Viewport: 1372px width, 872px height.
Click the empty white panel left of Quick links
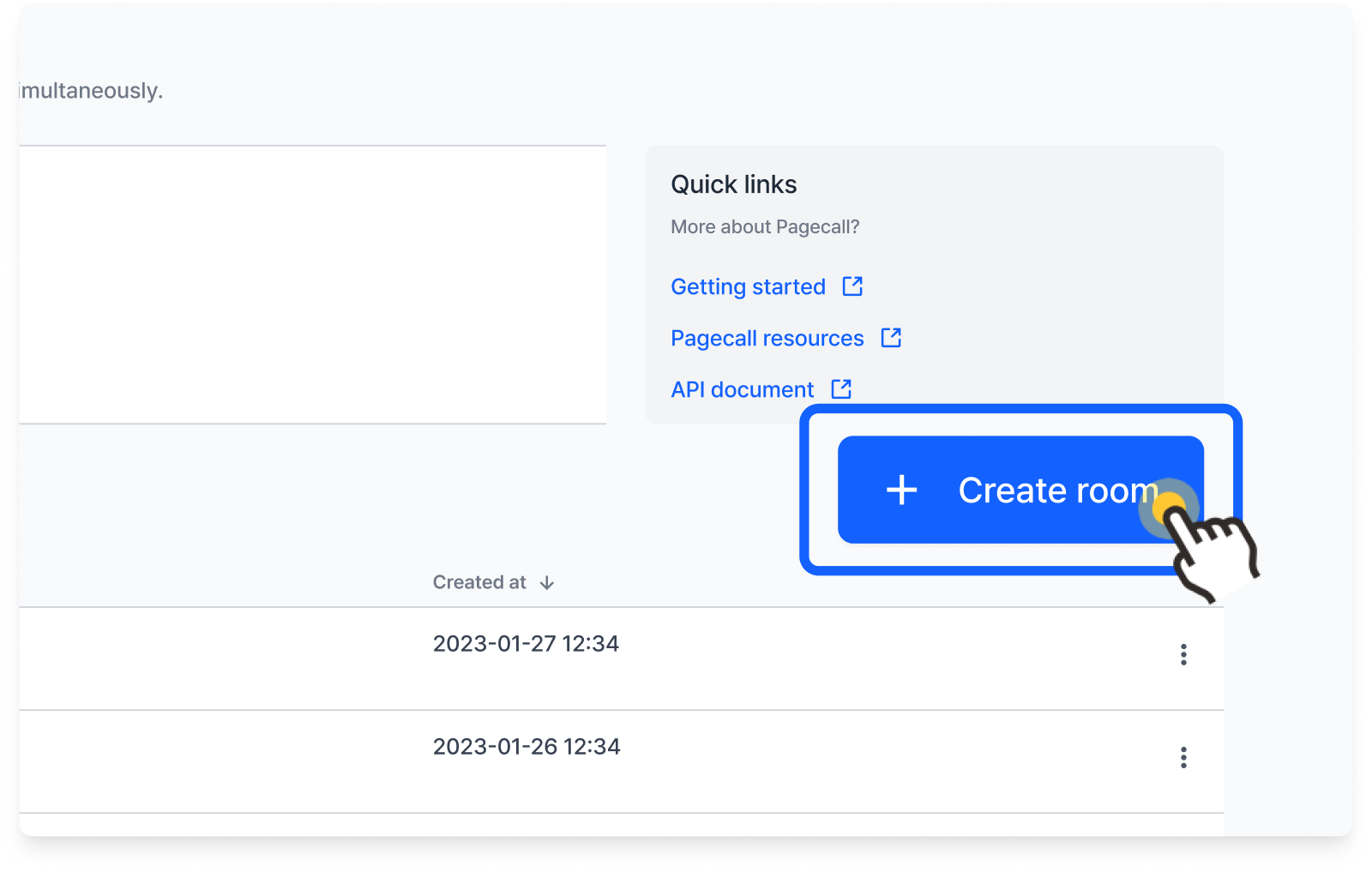(312, 285)
